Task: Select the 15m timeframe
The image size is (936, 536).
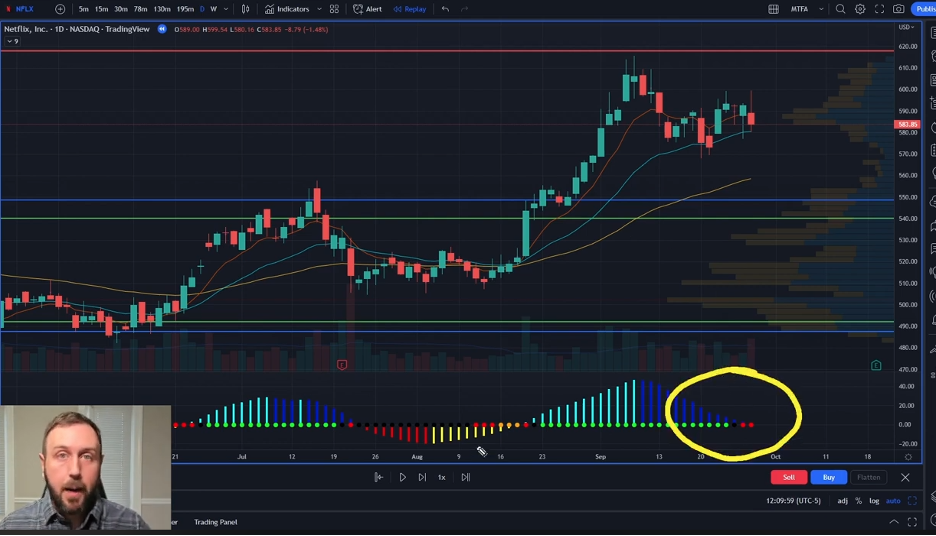Action: coord(101,9)
